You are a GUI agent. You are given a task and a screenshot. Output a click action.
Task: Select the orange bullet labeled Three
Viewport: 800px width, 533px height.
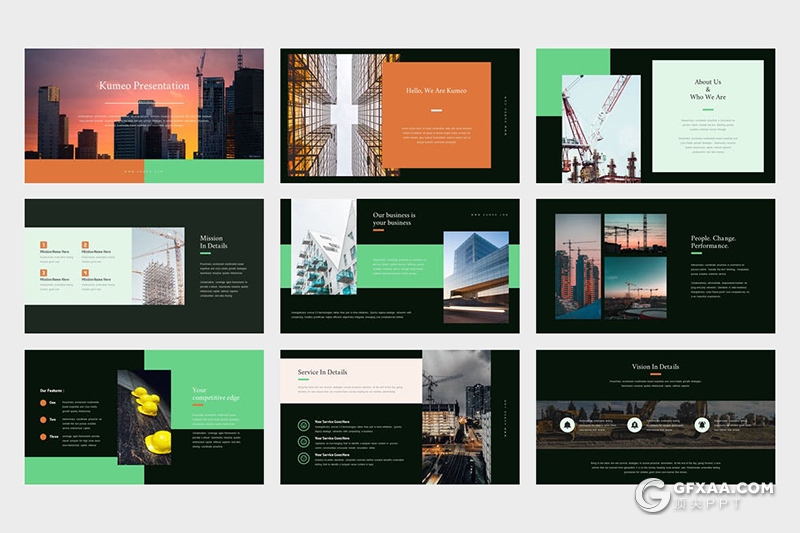(43, 436)
